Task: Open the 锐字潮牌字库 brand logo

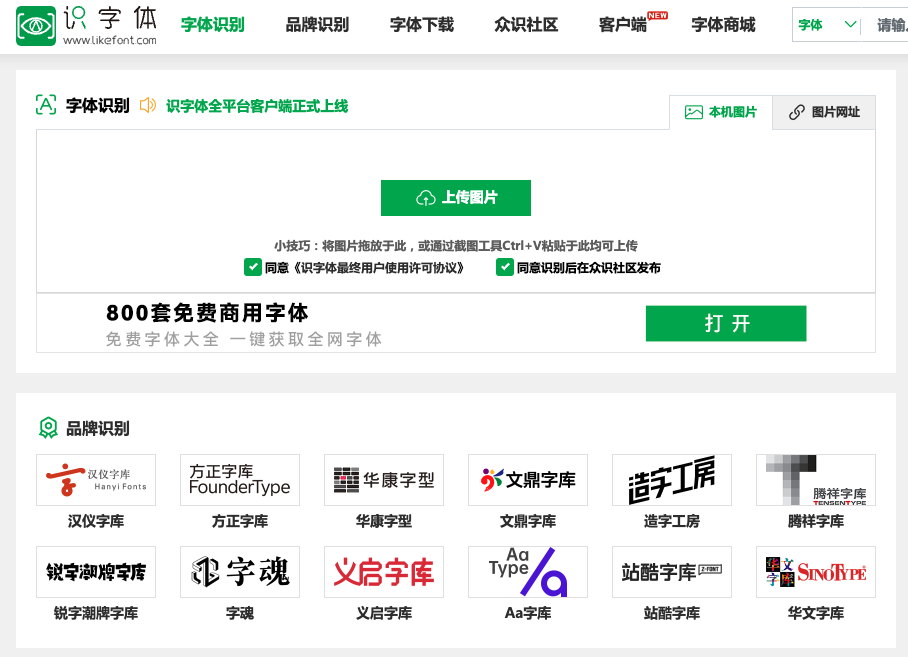Action: pyautogui.click(x=96, y=572)
